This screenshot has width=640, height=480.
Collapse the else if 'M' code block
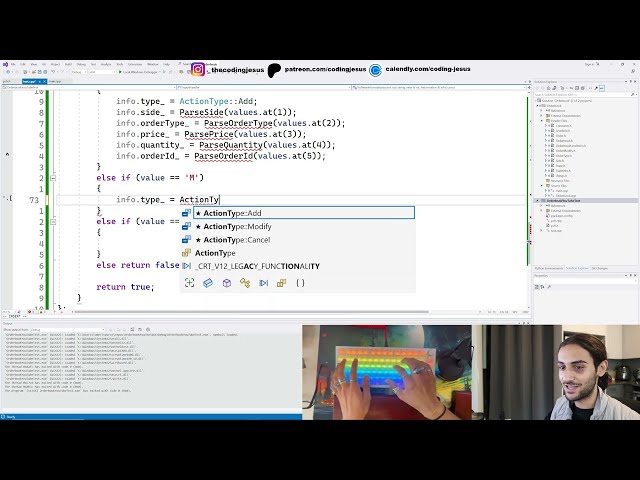(53, 178)
